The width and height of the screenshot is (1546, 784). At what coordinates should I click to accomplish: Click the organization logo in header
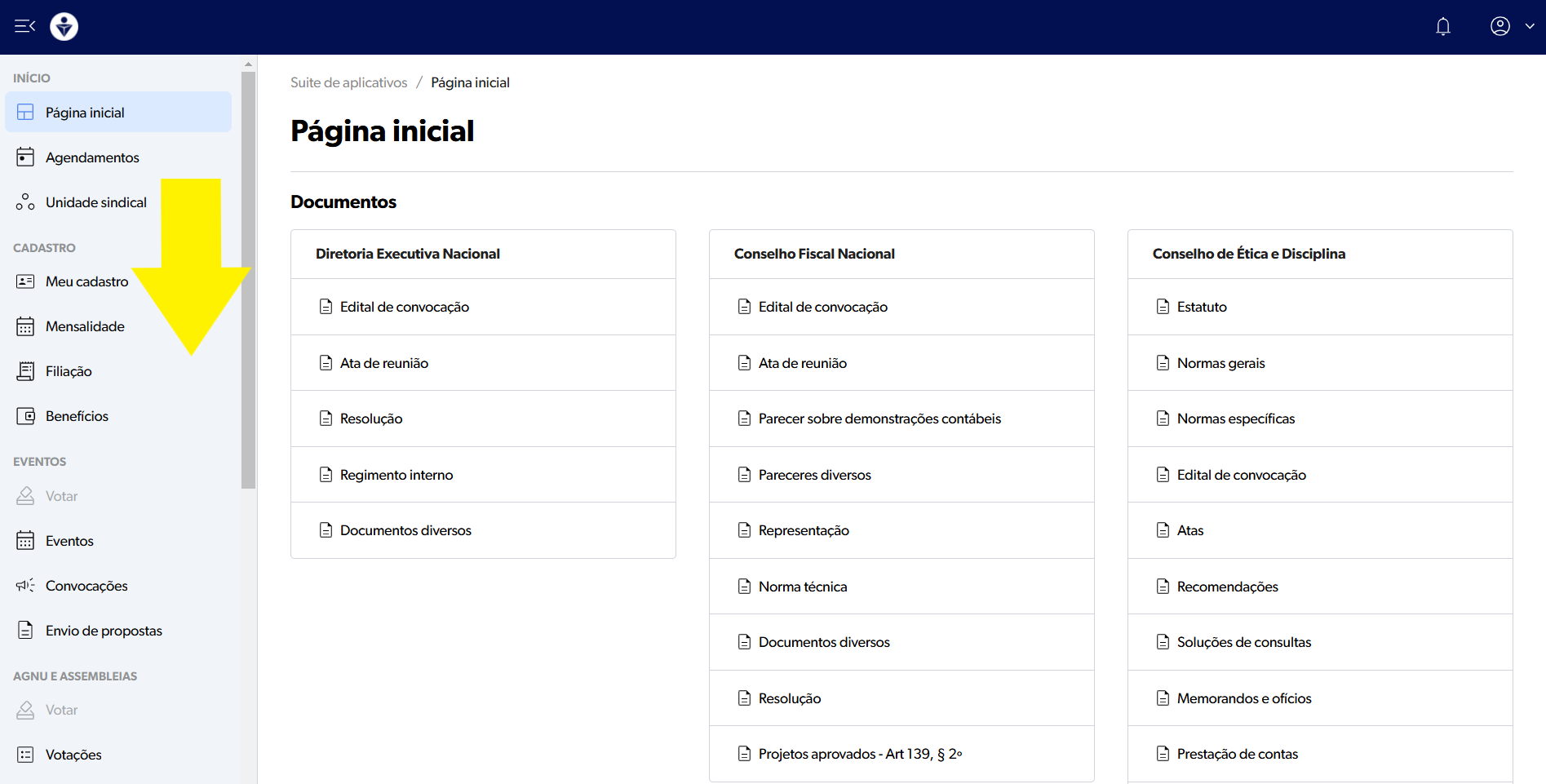[x=64, y=26]
